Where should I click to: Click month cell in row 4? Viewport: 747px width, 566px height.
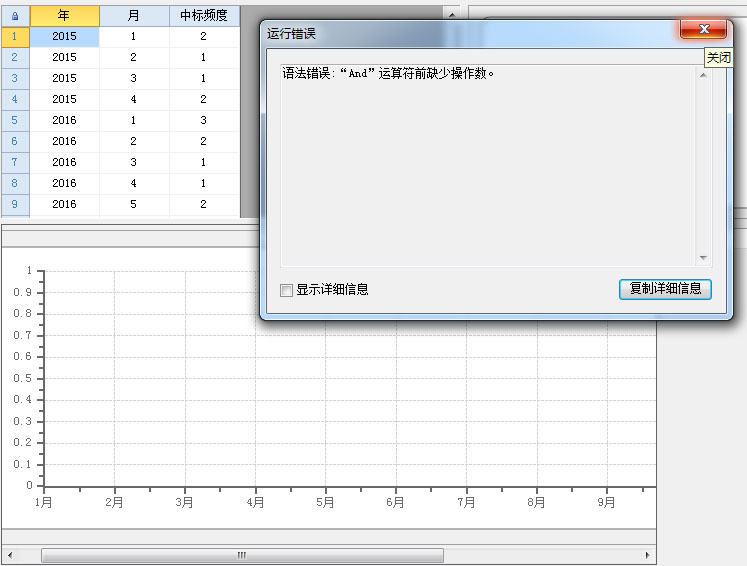pyautogui.click(x=134, y=100)
